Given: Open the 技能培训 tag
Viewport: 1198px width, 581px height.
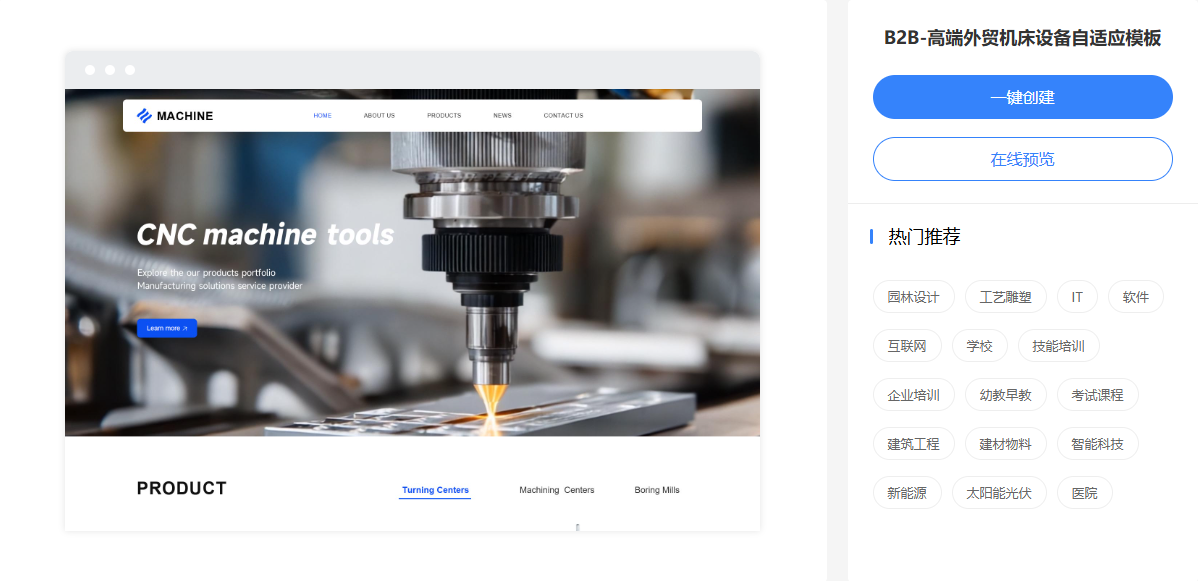Looking at the screenshot, I should pos(1058,346).
